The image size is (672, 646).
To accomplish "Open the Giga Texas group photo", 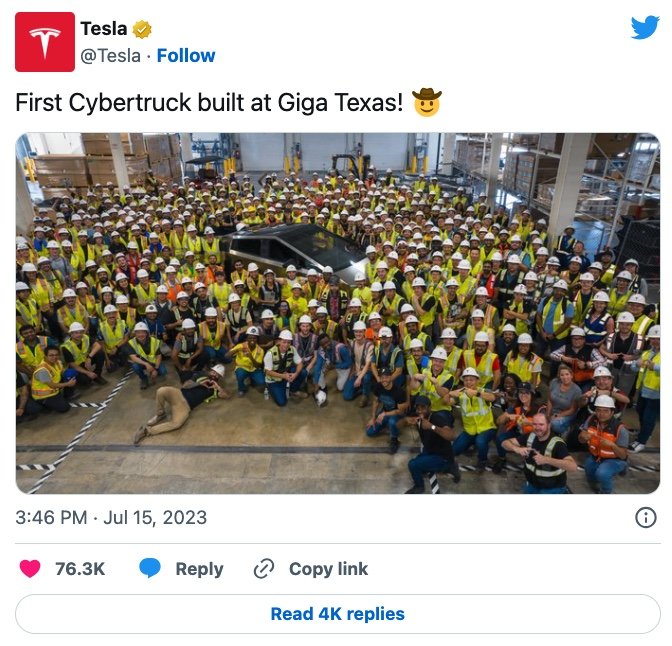I will 338,313.
